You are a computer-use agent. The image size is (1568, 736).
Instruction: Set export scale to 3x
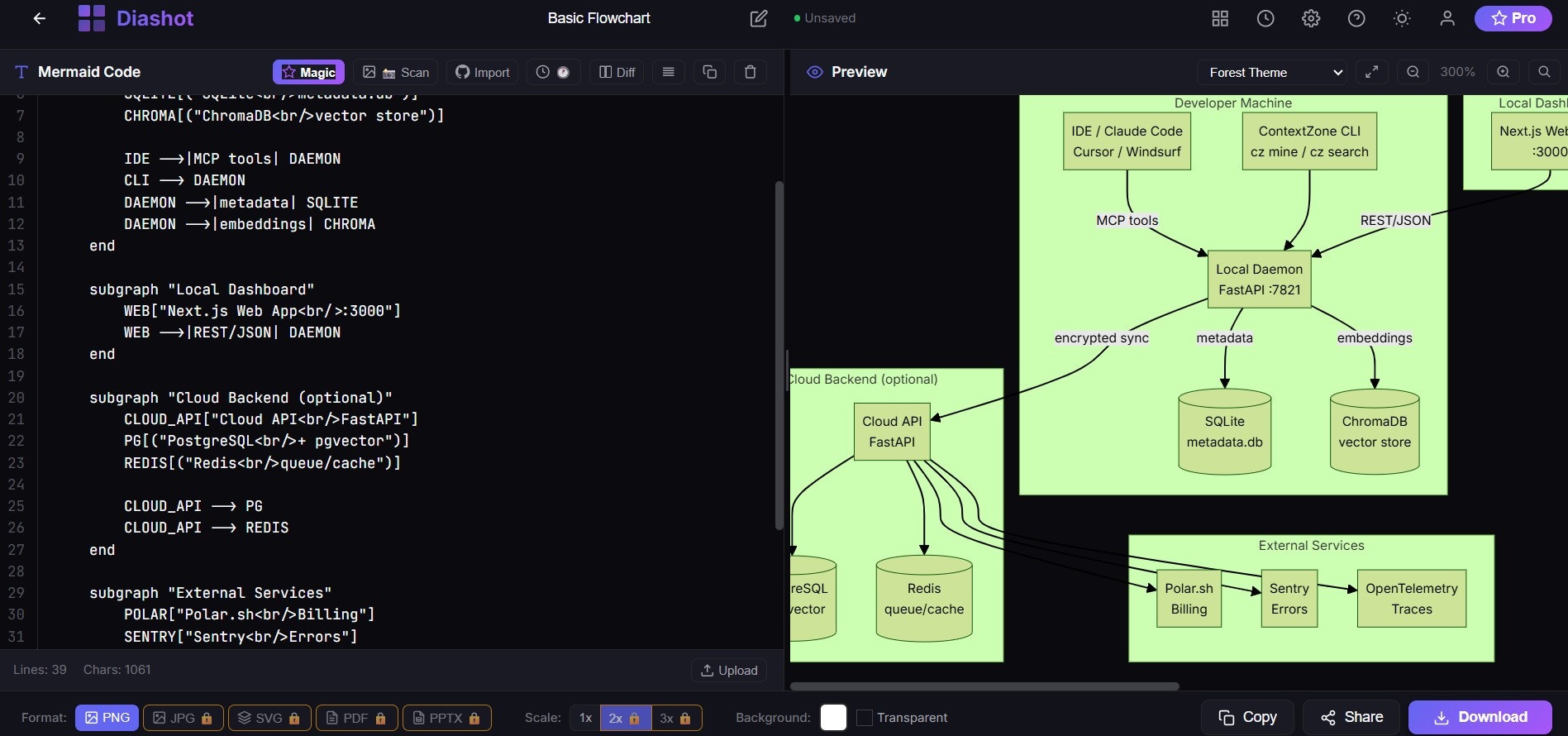click(676, 717)
